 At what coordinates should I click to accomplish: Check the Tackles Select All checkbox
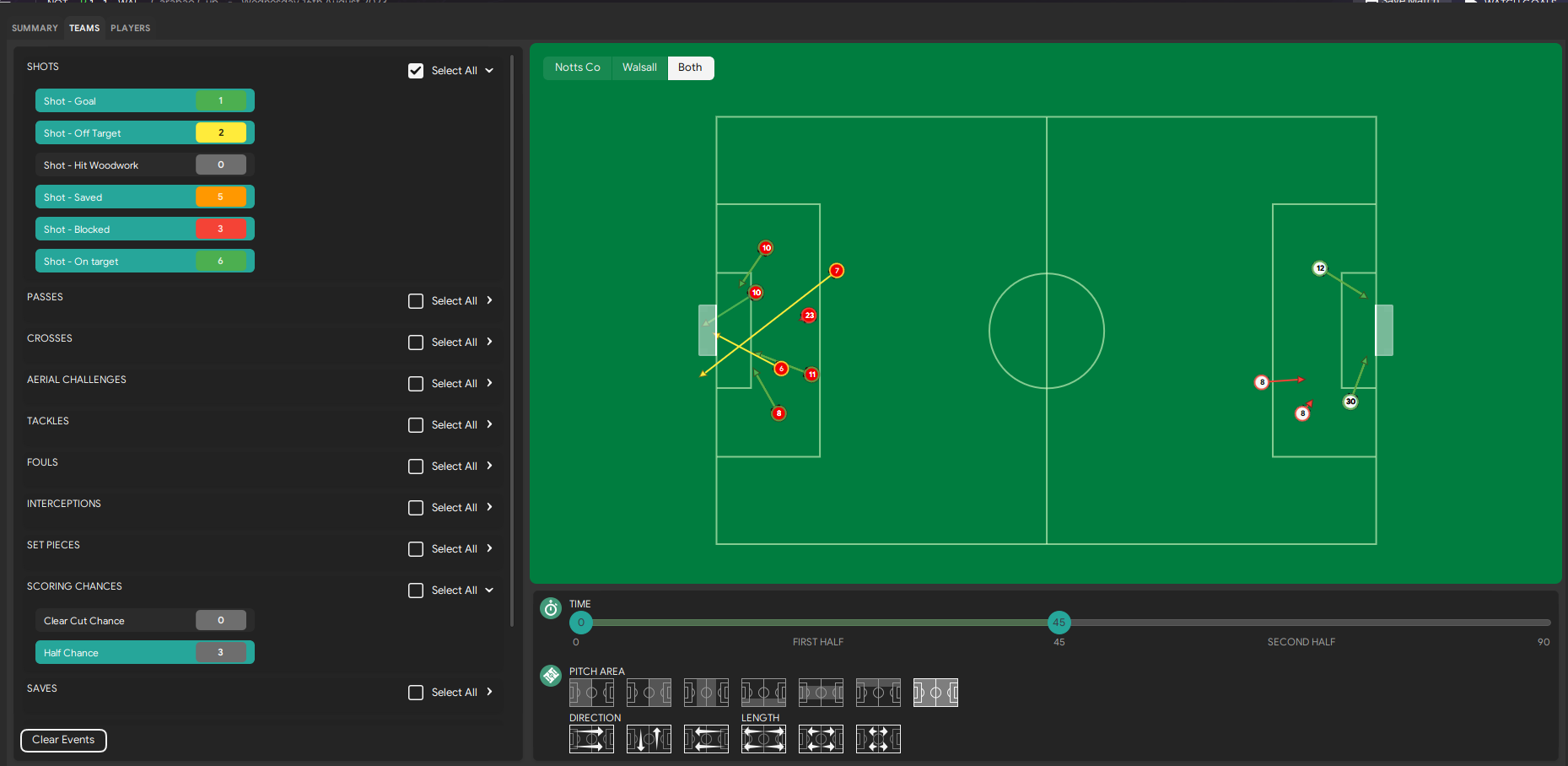pos(416,425)
